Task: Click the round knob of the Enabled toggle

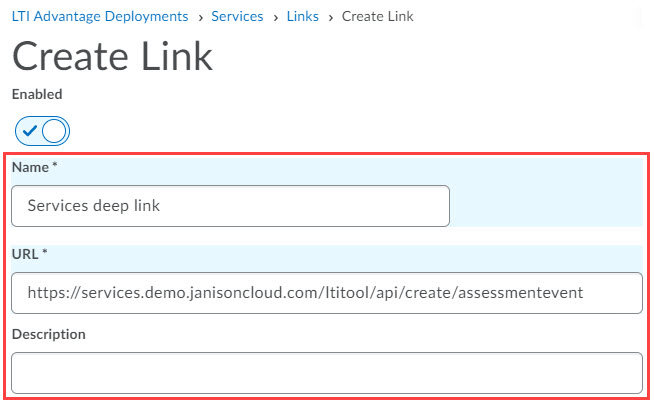Action: click(54, 131)
